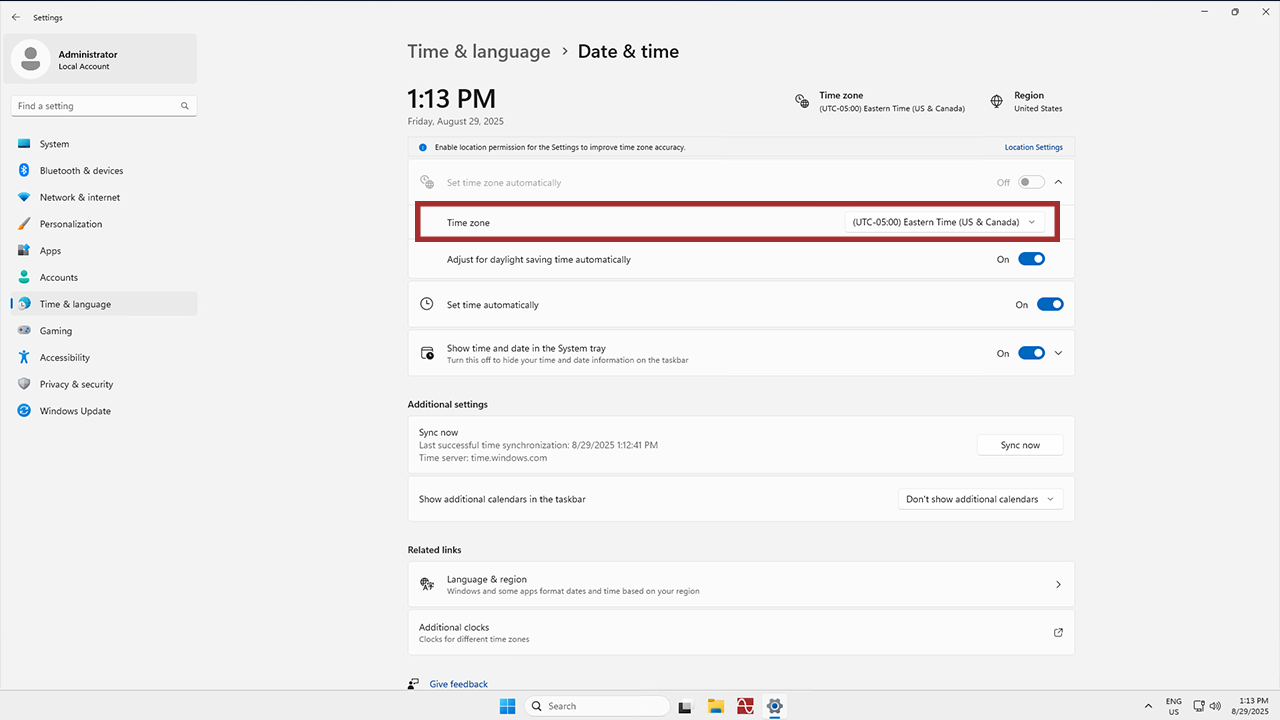Open the additional calendars dropdown

coord(980,499)
